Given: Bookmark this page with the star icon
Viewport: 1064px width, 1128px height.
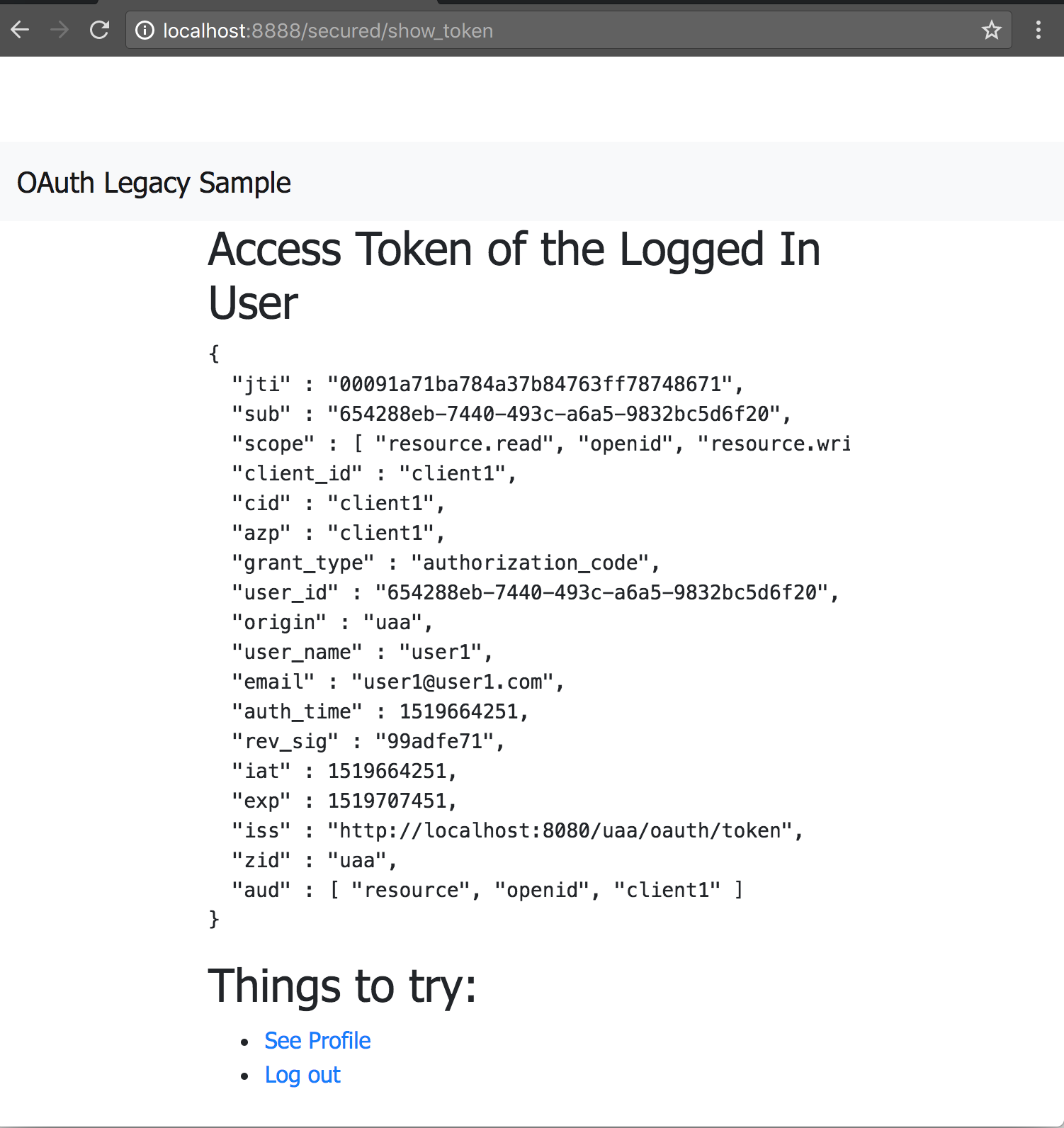Looking at the screenshot, I should click(x=991, y=30).
